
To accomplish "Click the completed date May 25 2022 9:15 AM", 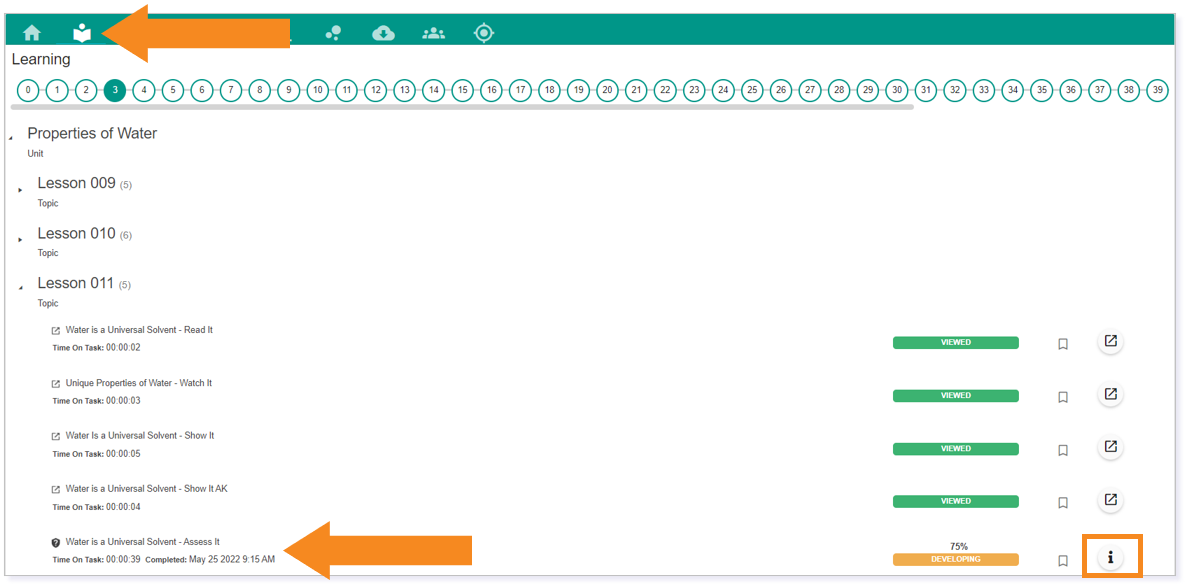I will click(x=231, y=560).
